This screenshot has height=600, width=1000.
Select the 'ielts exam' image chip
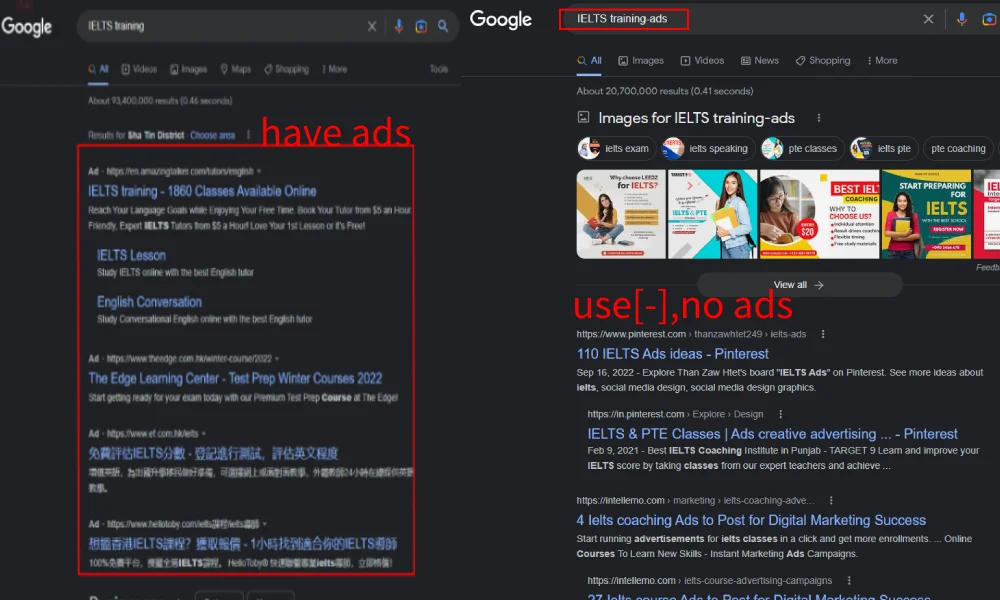click(x=616, y=149)
